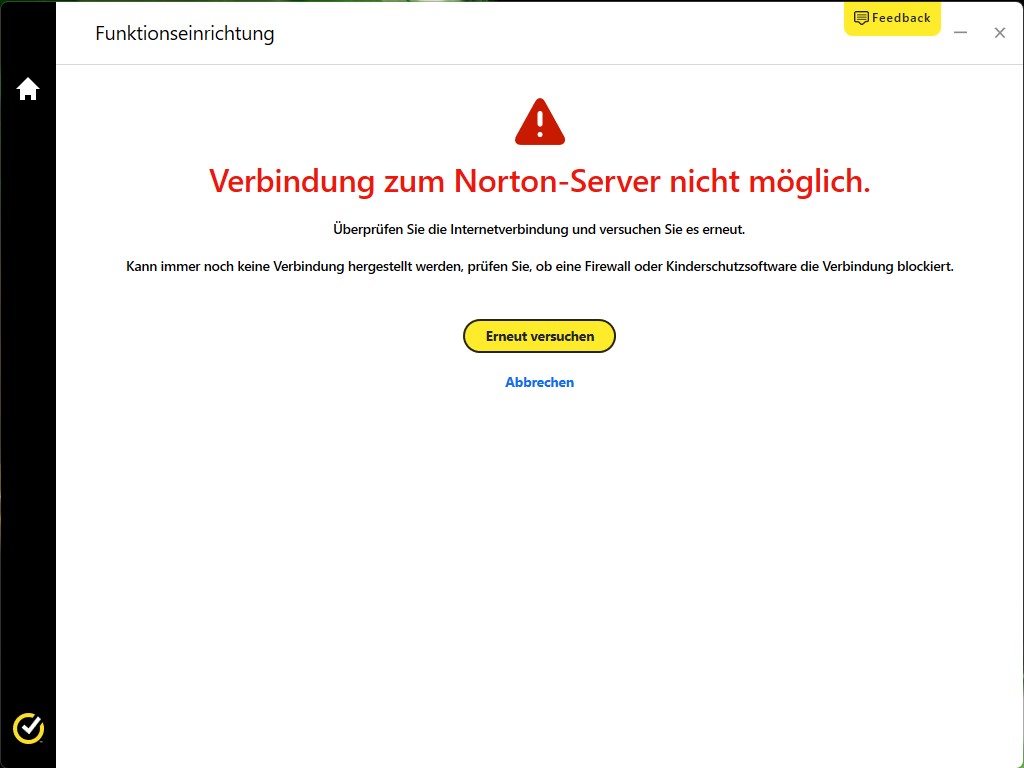
Task: Click the Norton checkmark logo
Action: tap(29, 728)
